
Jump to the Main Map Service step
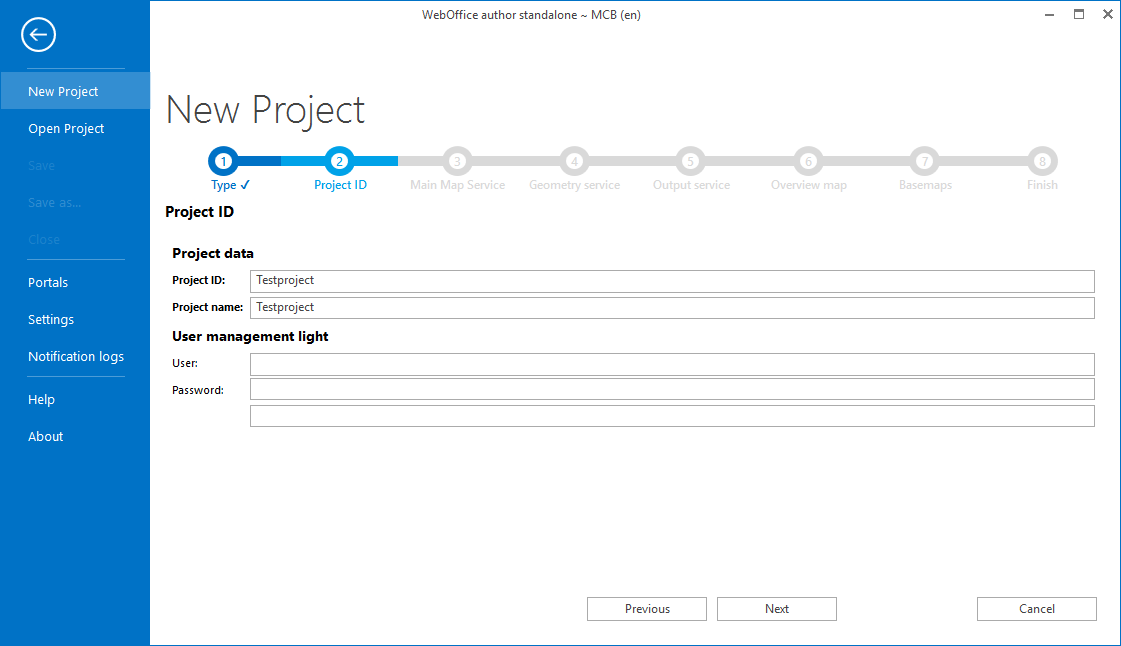[457, 161]
